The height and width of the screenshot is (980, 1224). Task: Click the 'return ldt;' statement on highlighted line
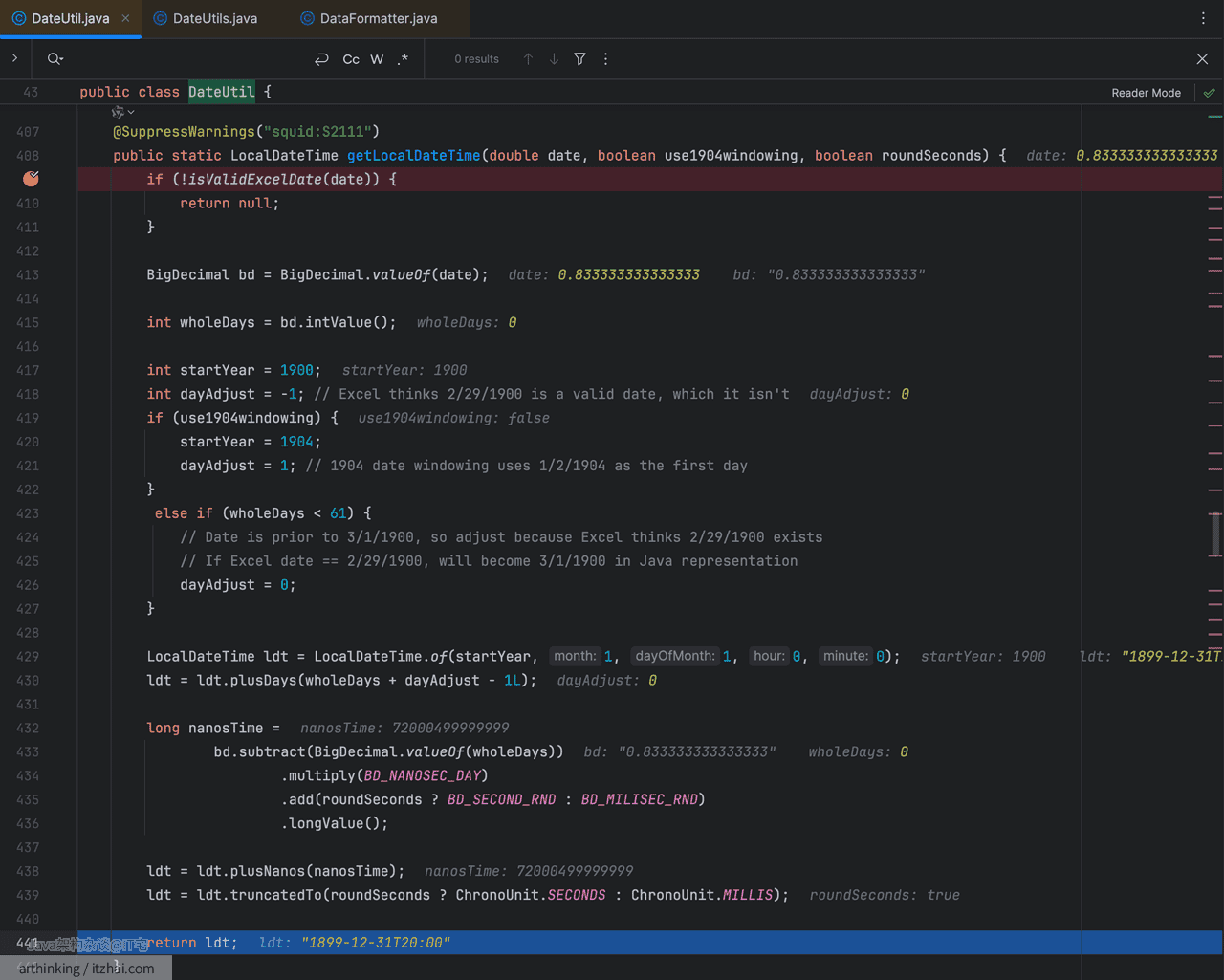(190, 943)
